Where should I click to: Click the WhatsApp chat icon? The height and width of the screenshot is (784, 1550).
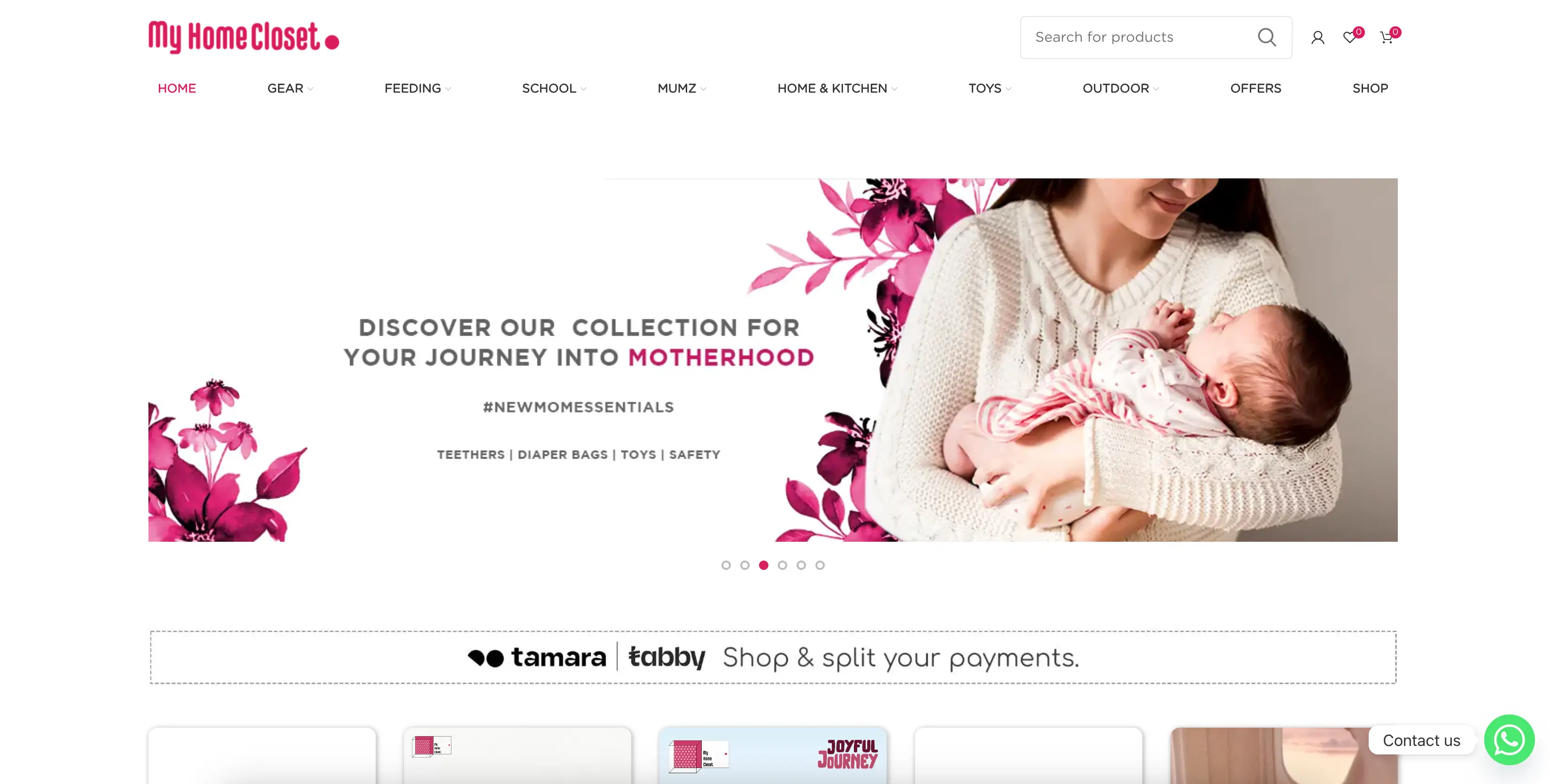(x=1509, y=739)
